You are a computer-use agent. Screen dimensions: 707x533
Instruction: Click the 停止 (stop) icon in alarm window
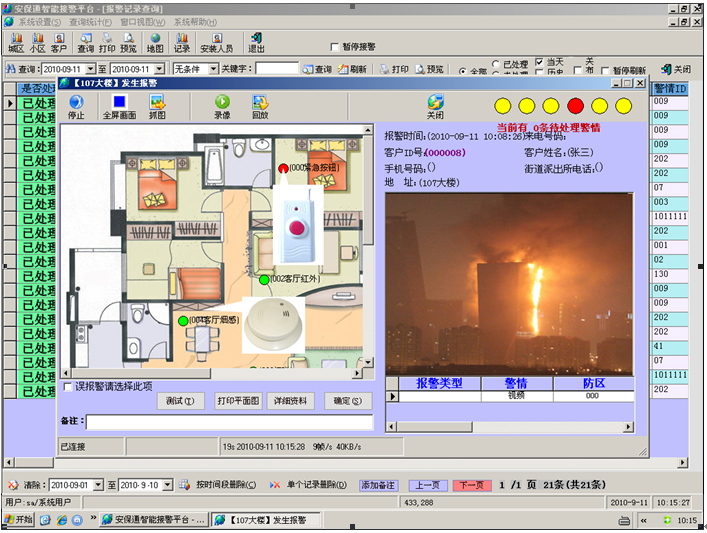tap(76, 102)
